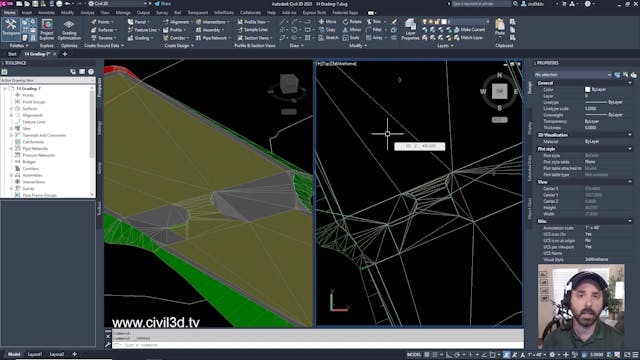The image size is (640, 360).
Task: Switch to the Start drawing tab
Action: coord(12,54)
